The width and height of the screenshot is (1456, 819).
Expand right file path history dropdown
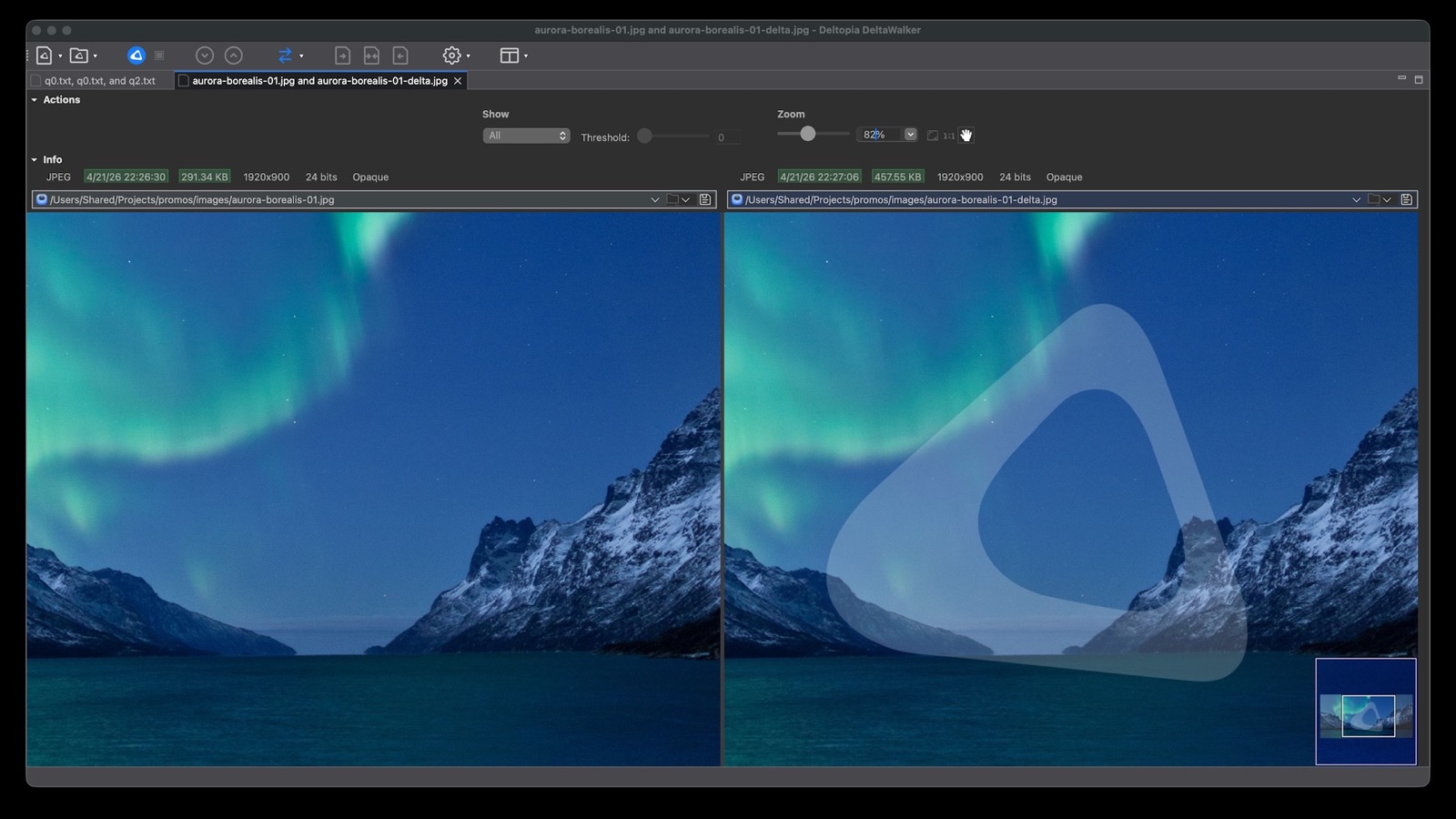pos(1356,199)
